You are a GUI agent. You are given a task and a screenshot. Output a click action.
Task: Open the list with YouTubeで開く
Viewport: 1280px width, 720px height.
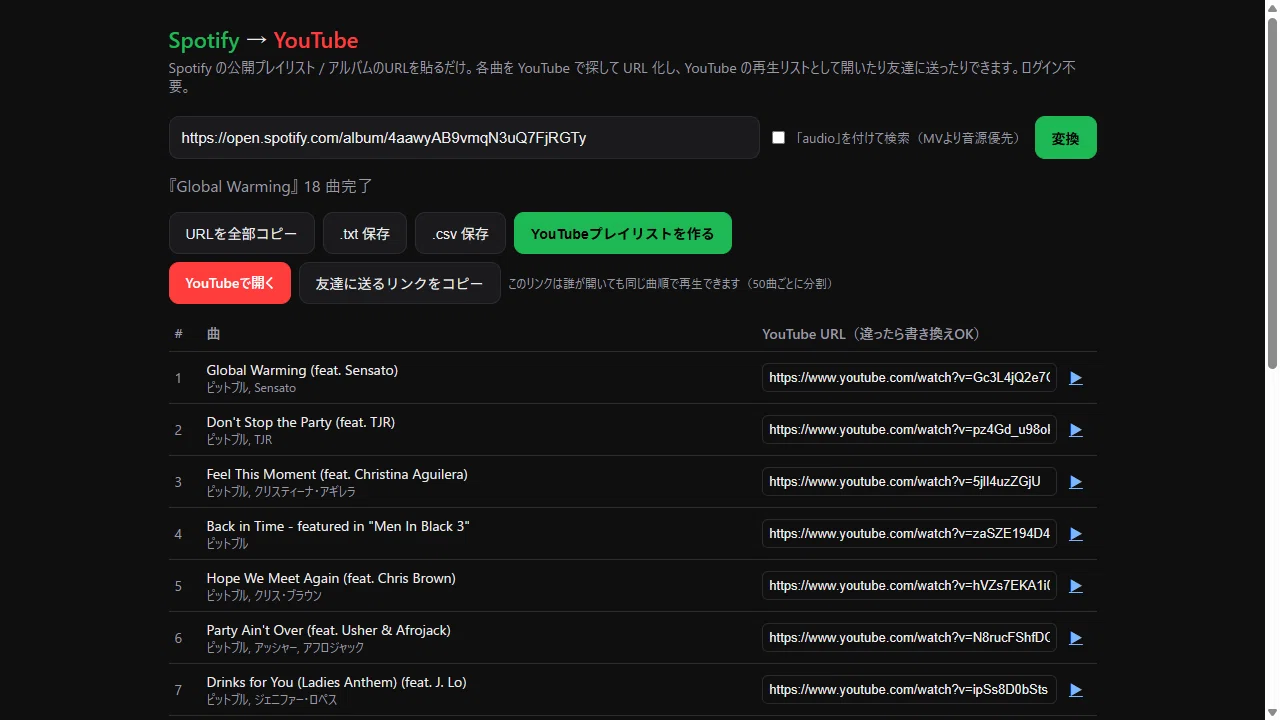[230, 283]
